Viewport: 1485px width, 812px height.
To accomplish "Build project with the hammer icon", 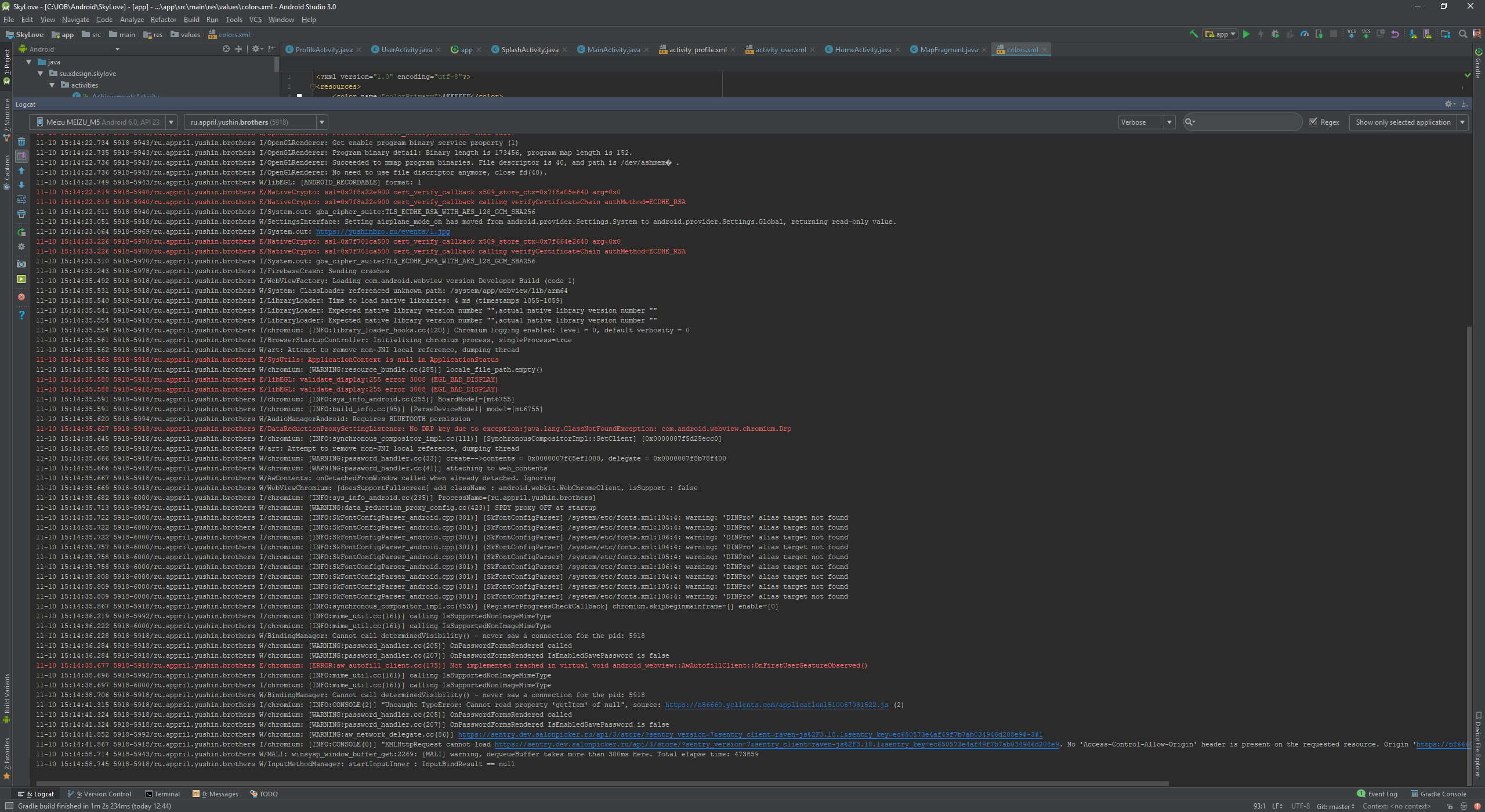I will [x=1194, y=34].
